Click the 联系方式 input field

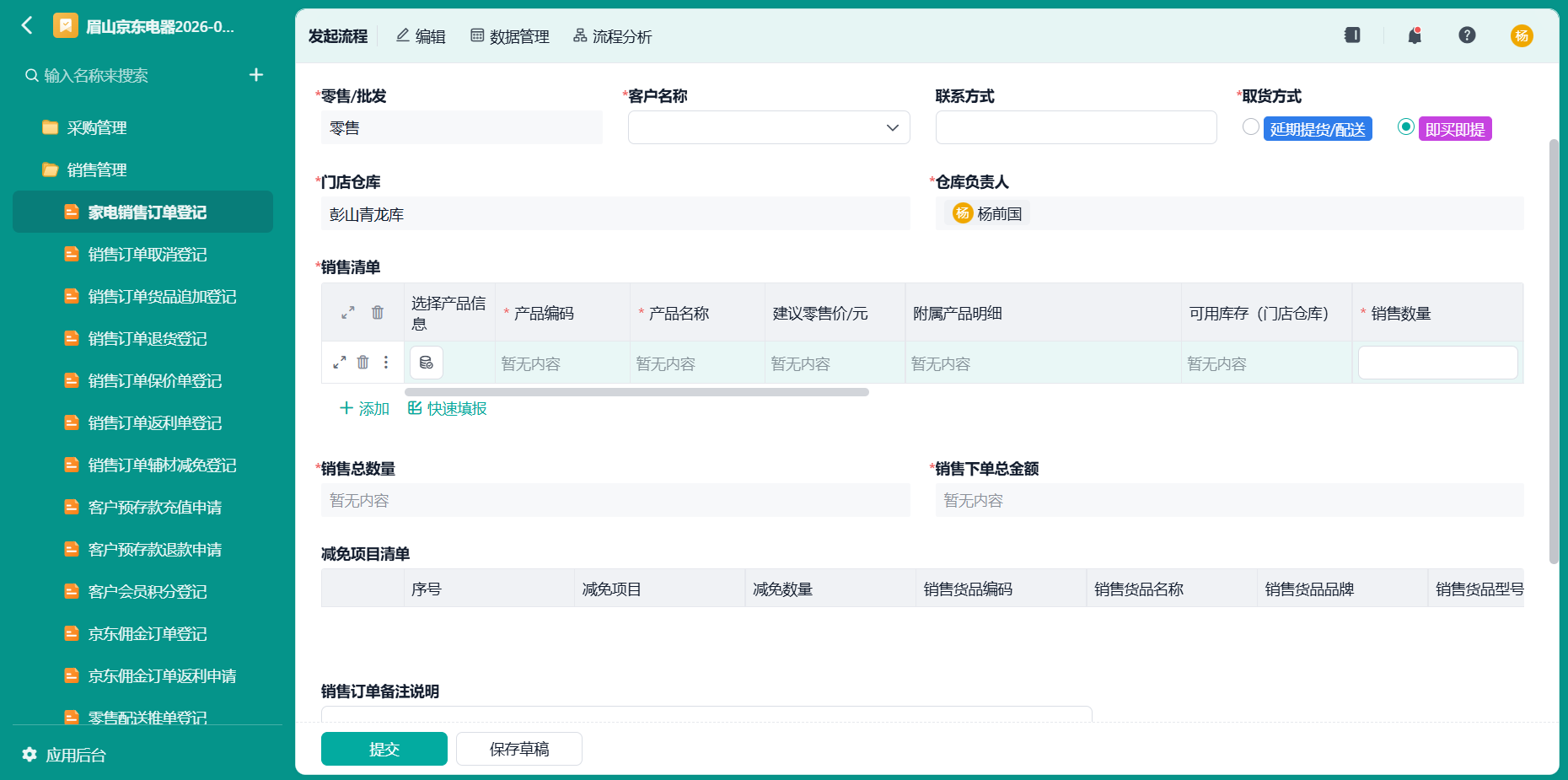tap(1077, 127)
